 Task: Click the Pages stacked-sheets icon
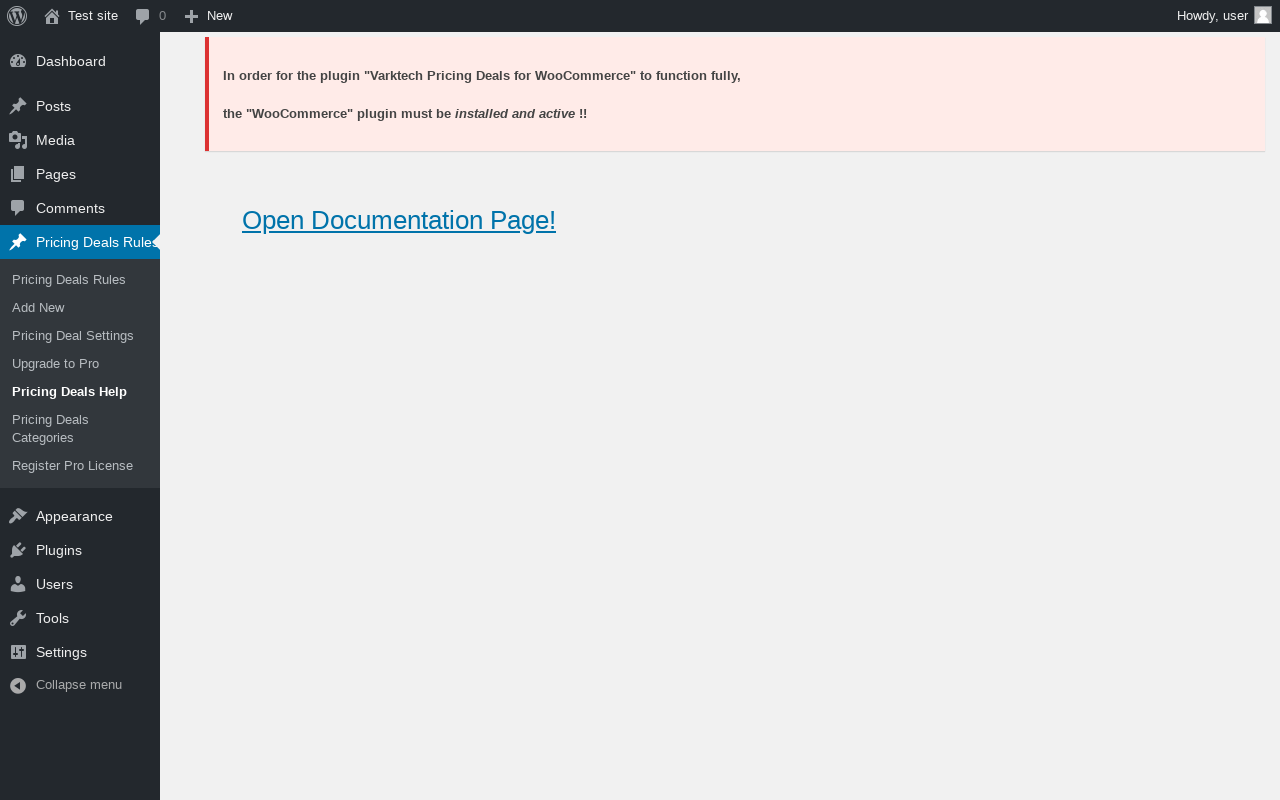point(18,174)
